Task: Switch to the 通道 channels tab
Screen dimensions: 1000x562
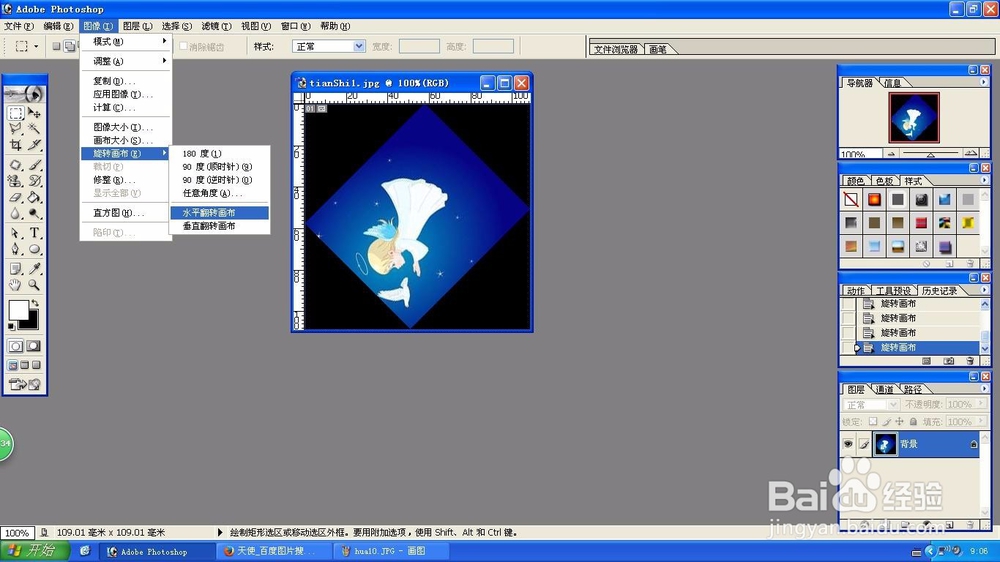Action: point(885,389)
